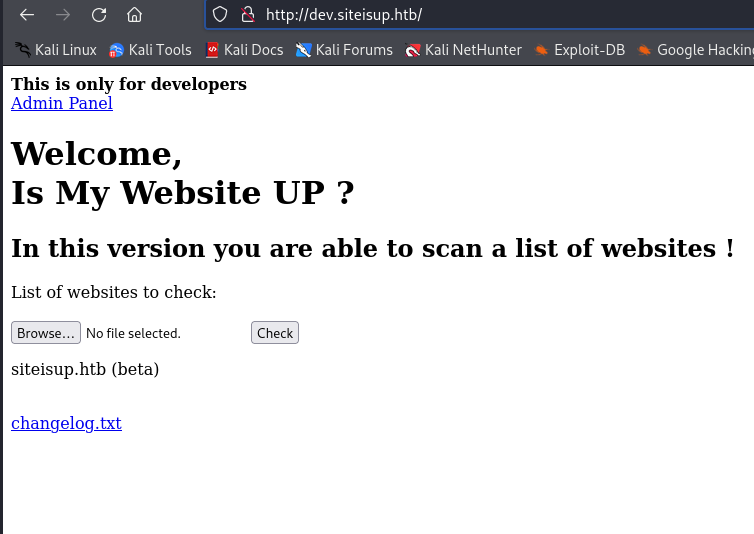Click the insecure connection padlock icon
This screenshot has height=534, width=754.
[x=247, y=15]
